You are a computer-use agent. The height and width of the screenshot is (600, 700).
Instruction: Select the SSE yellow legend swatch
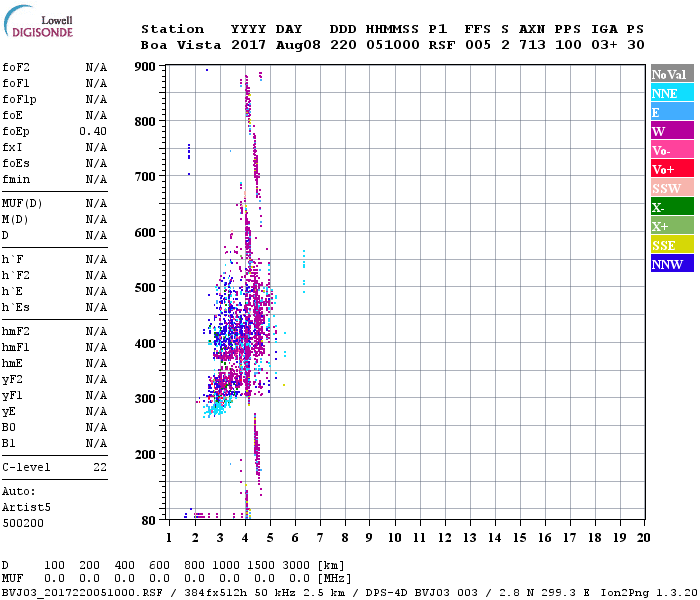(672, 245)
